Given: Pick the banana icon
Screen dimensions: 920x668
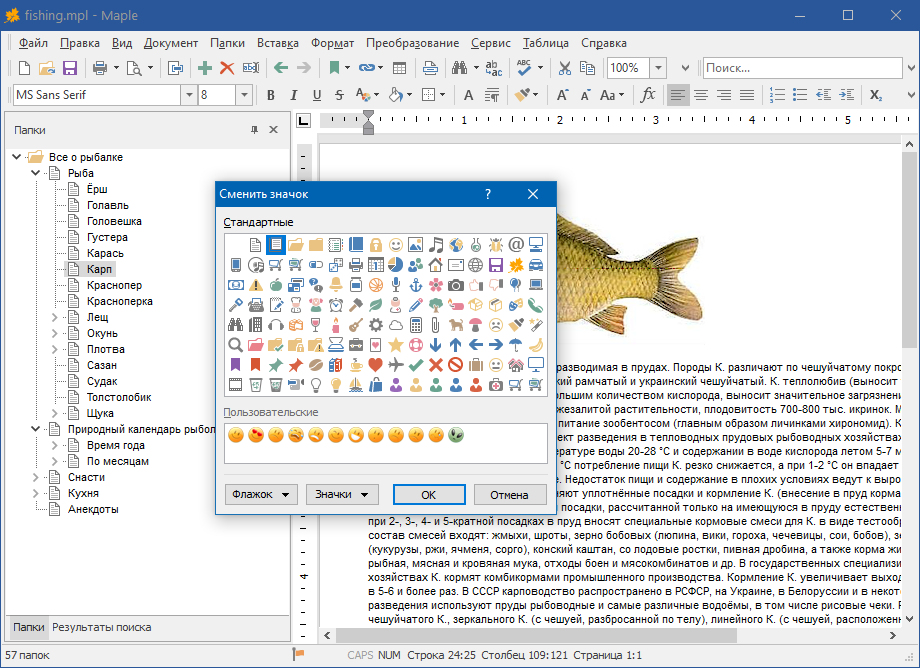Looking at the screenshot, I should (x=536, y=345).
